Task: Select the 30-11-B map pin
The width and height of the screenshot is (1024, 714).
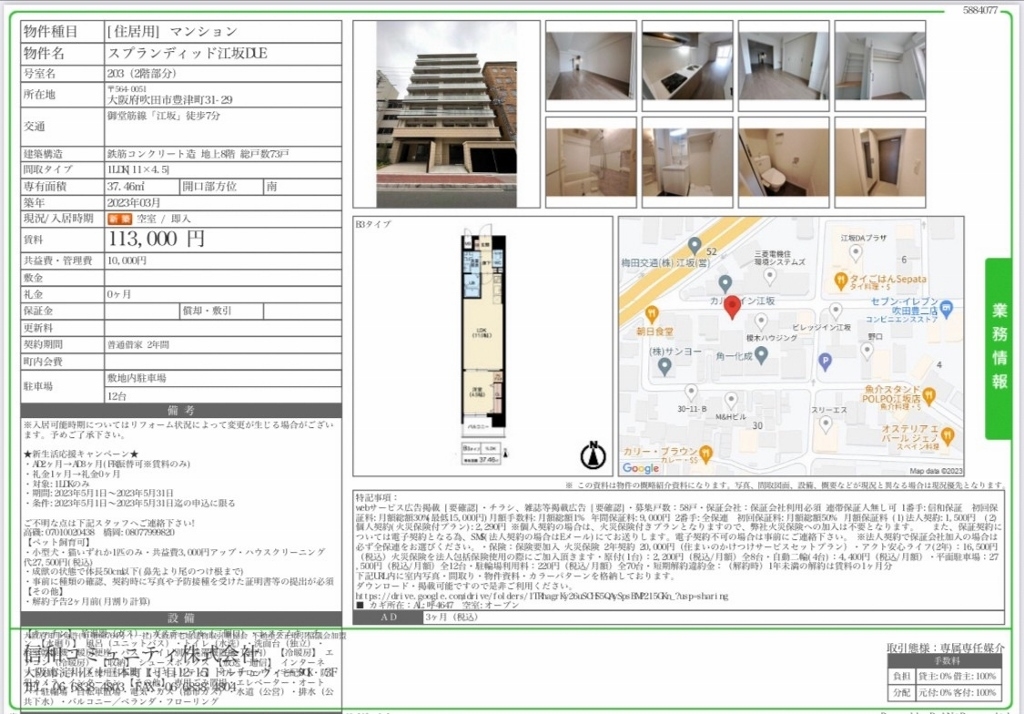Action: 690,393
